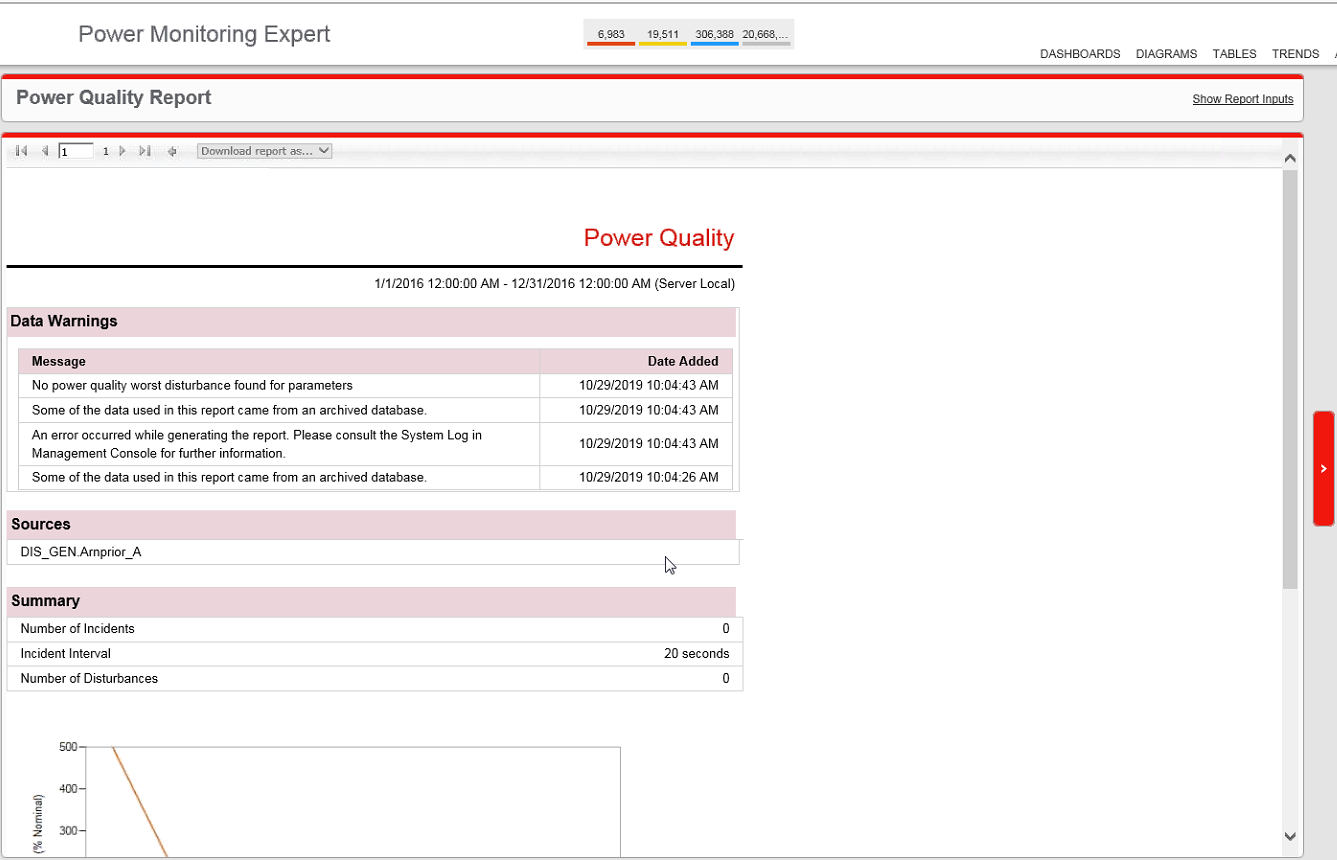
Task: Select the 'An error occurred while generating' message
Action: click(x=257, y=444)
